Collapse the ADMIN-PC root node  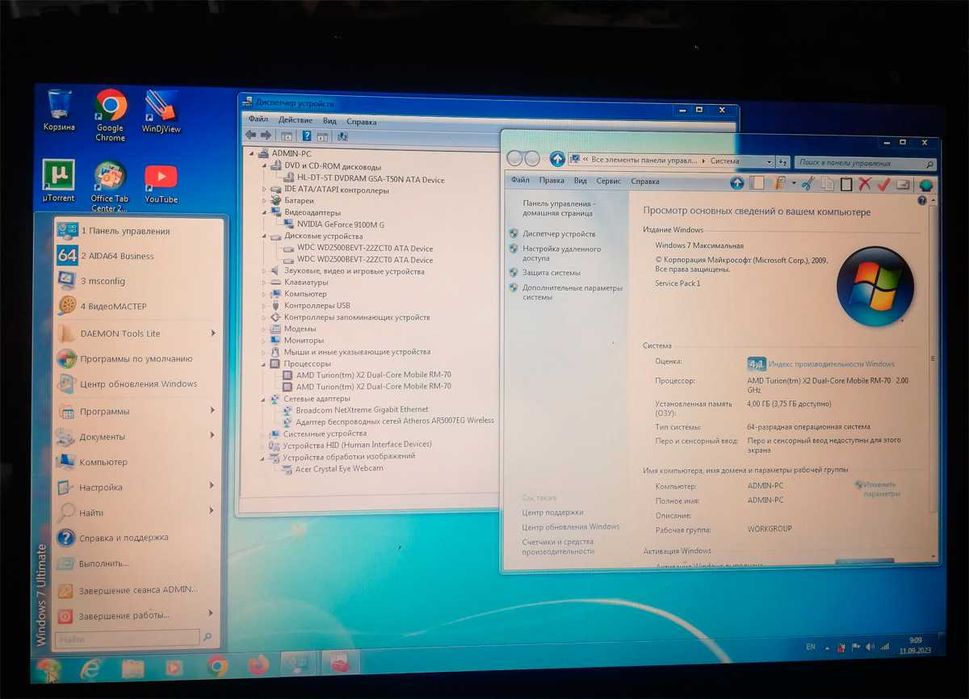252,153
